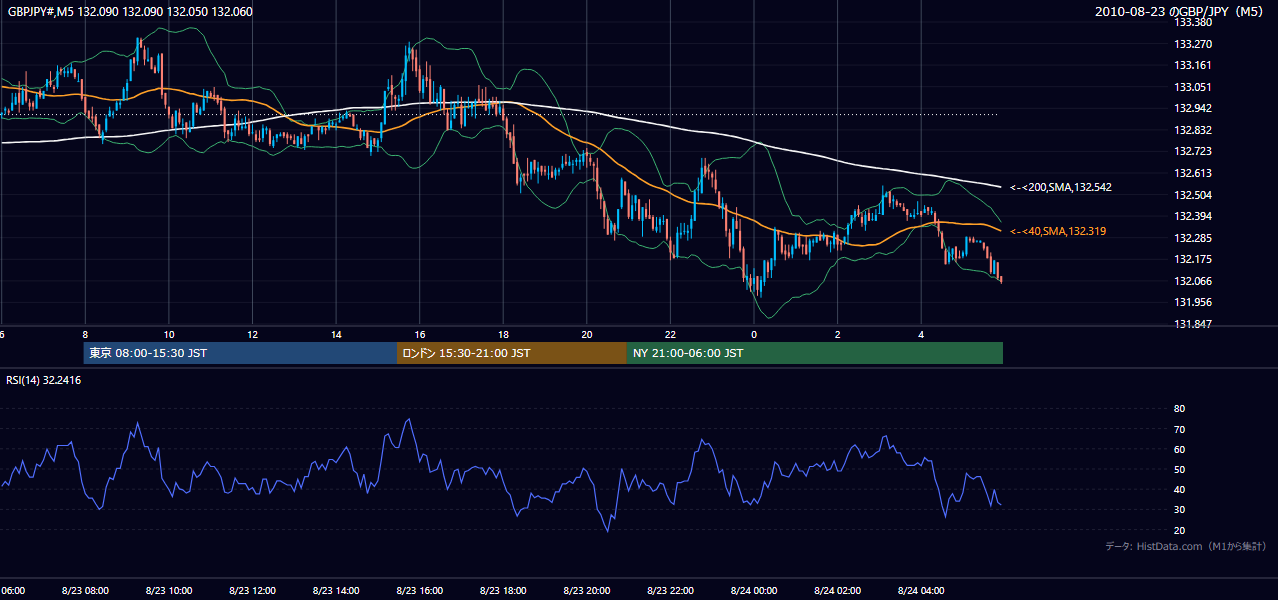Click price axis label 131.847
Image resolution: width=1278 pixels, height=600 pixels.
coord(1192,324)
